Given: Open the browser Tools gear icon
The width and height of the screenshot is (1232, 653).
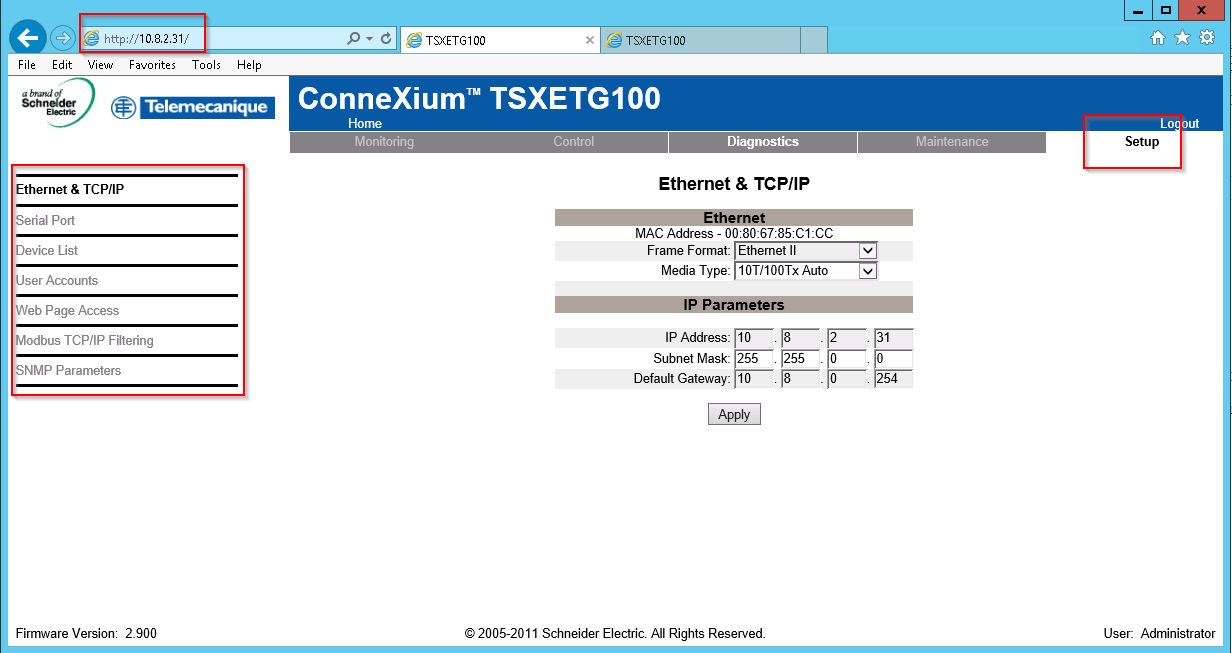Looking at the screenshot, I should coord(1207,38).
